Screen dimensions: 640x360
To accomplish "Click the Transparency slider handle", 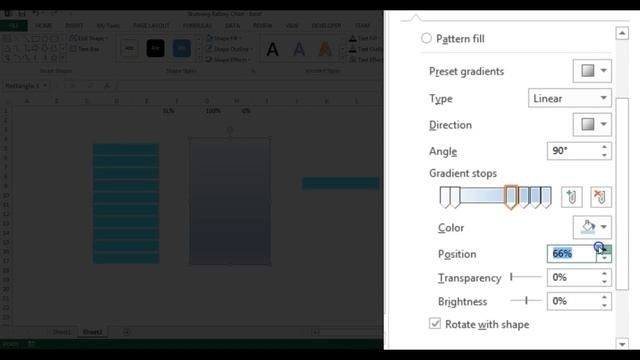I will coord(511,278).
